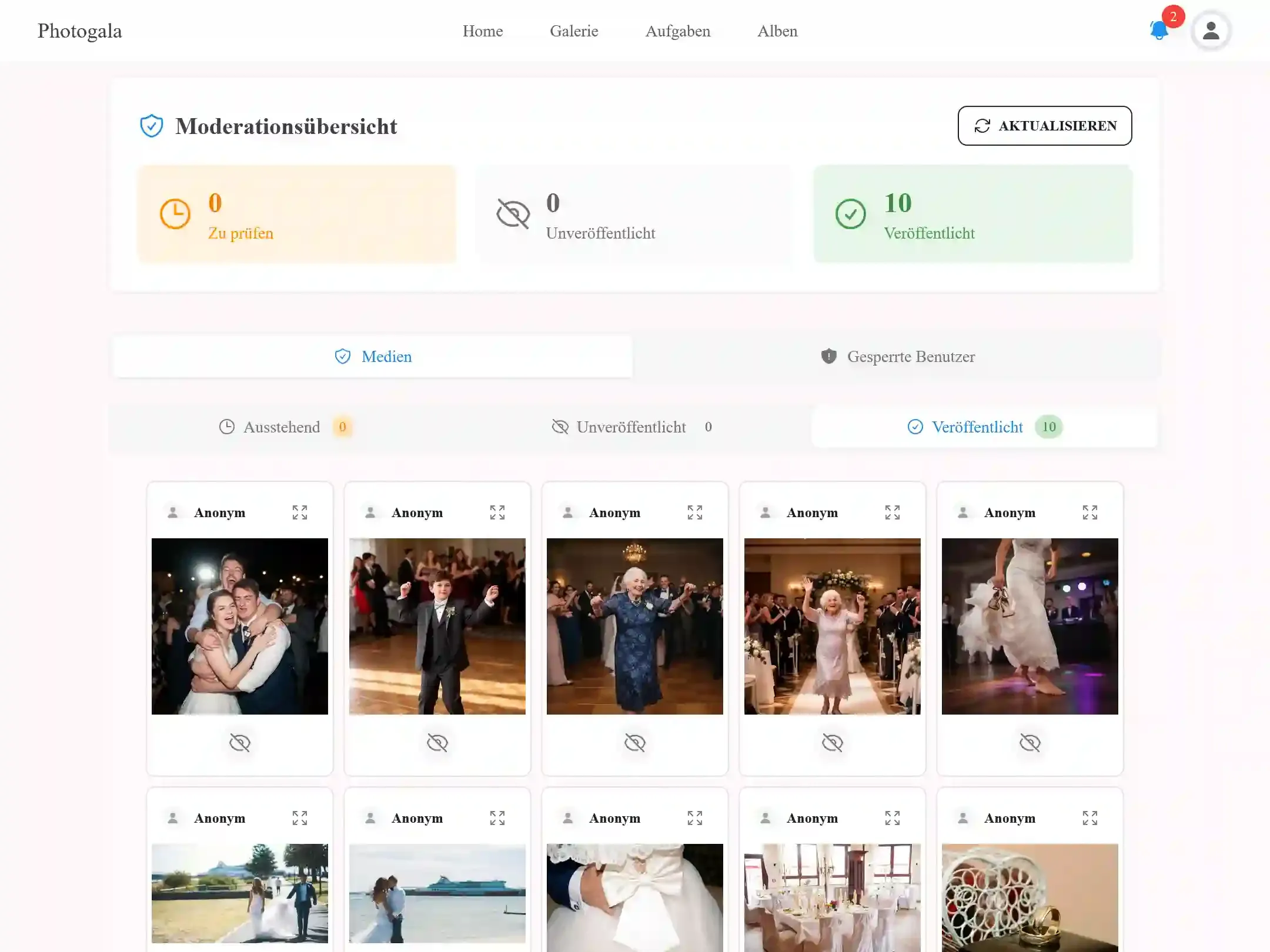The height and width of the screenshot is (952, 1270).
Task: Open the notification bell with 2 alerts
Action: click(x=1159, y=31)
